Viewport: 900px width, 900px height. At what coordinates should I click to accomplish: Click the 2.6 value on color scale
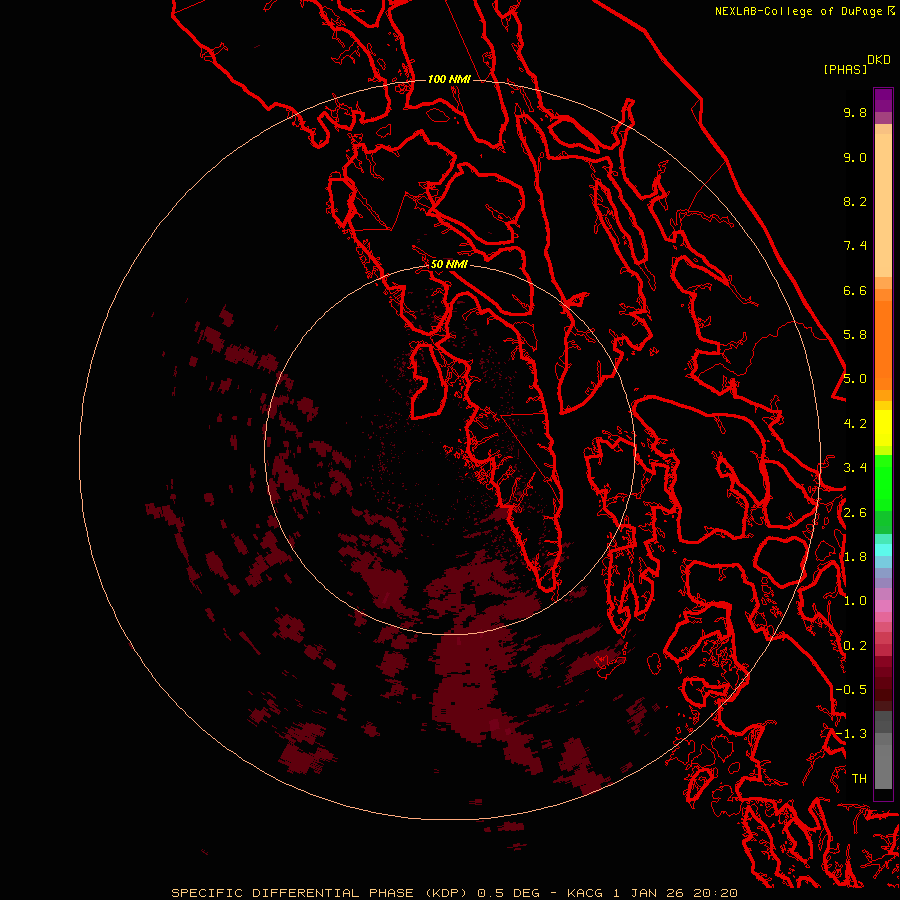[x=855, y=513]
